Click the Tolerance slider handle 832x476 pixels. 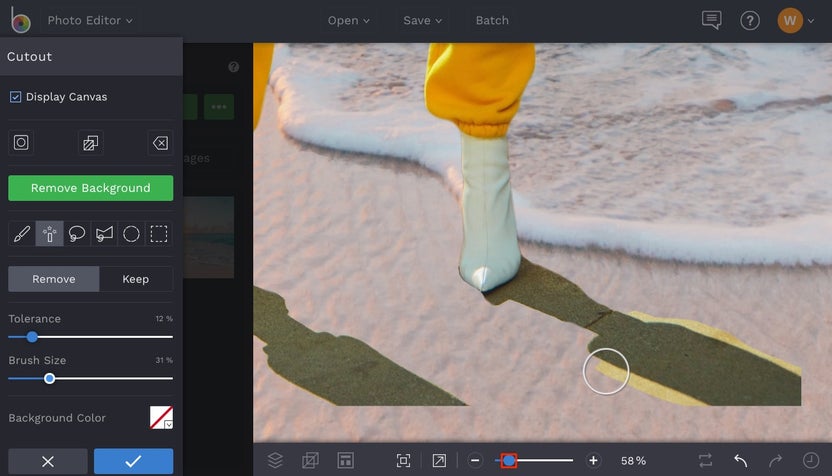[x=32, y=336]
